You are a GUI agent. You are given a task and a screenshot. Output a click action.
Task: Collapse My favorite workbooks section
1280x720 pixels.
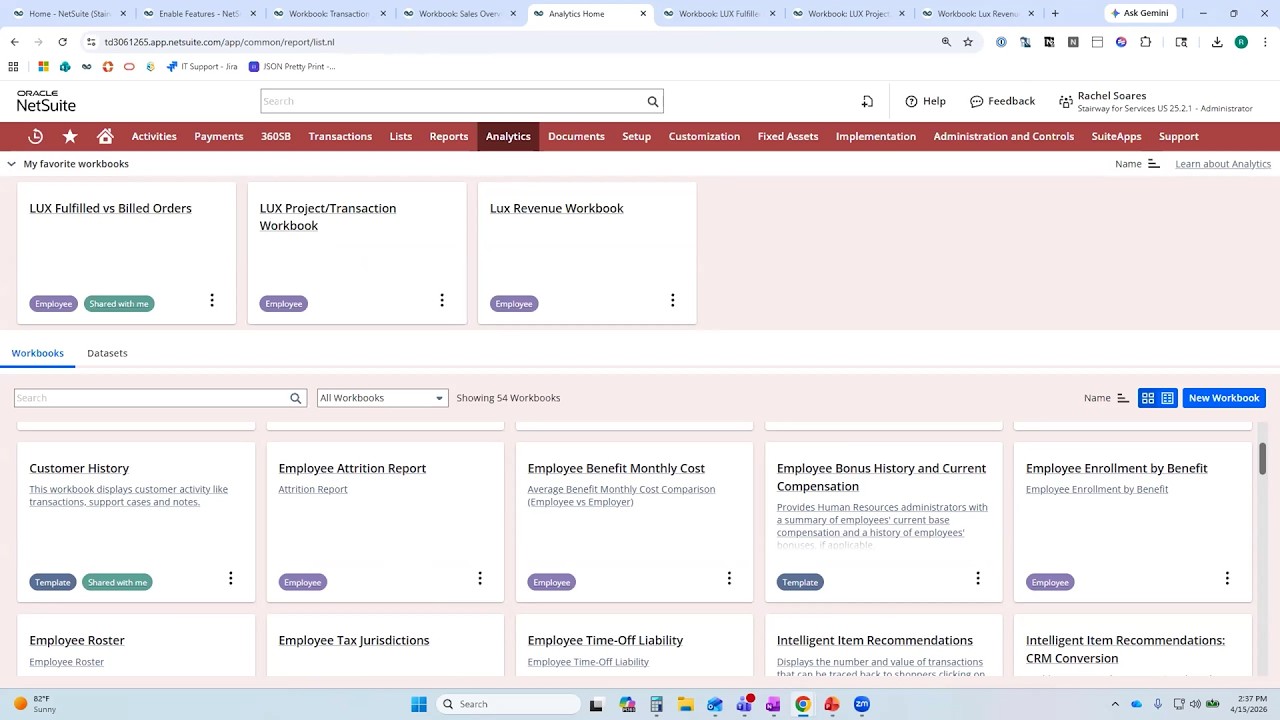click(11, 164)
